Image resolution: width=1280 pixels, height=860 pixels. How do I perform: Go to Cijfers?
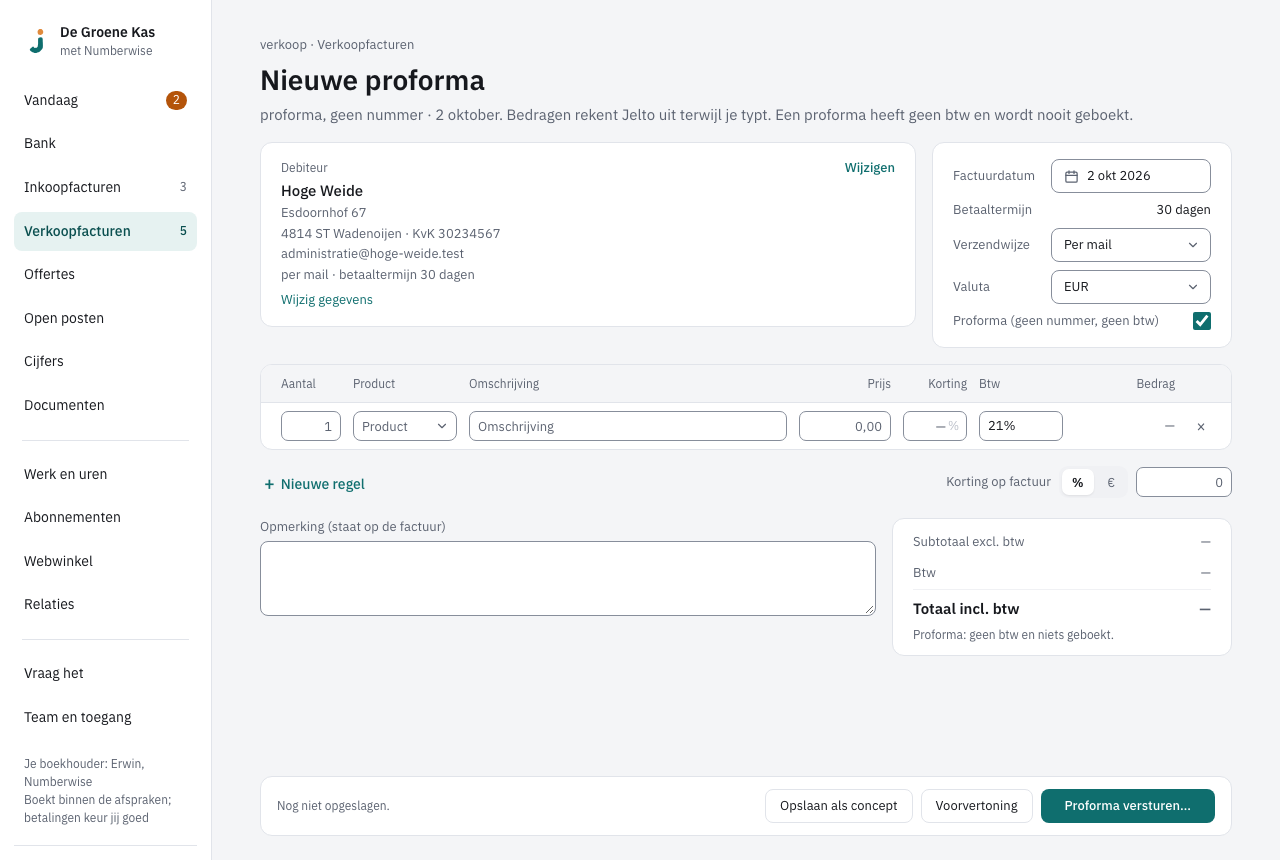(x=105, y=361)
